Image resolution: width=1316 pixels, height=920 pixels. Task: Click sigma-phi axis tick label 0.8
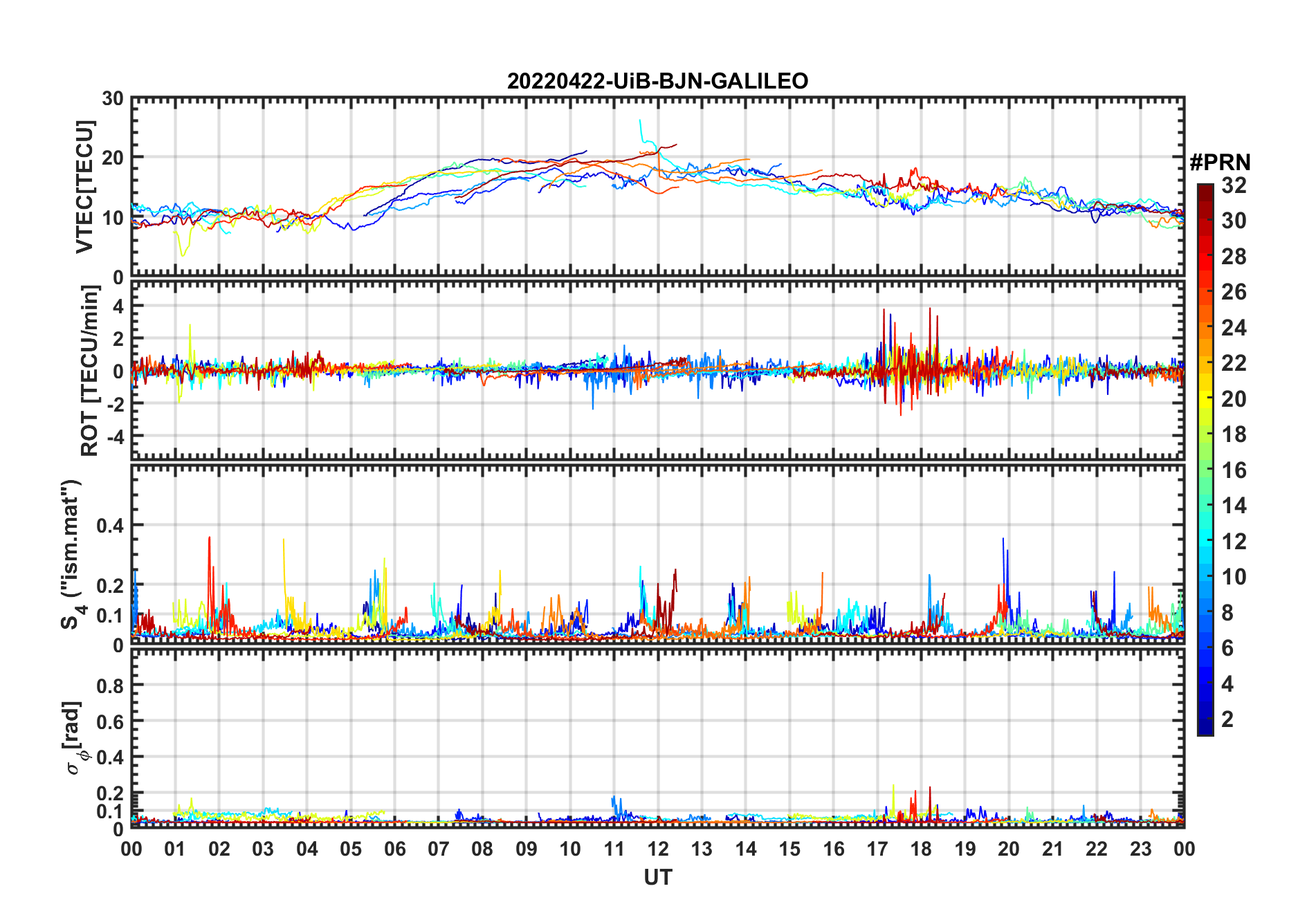pyautogui.click(x=110, y=686)
